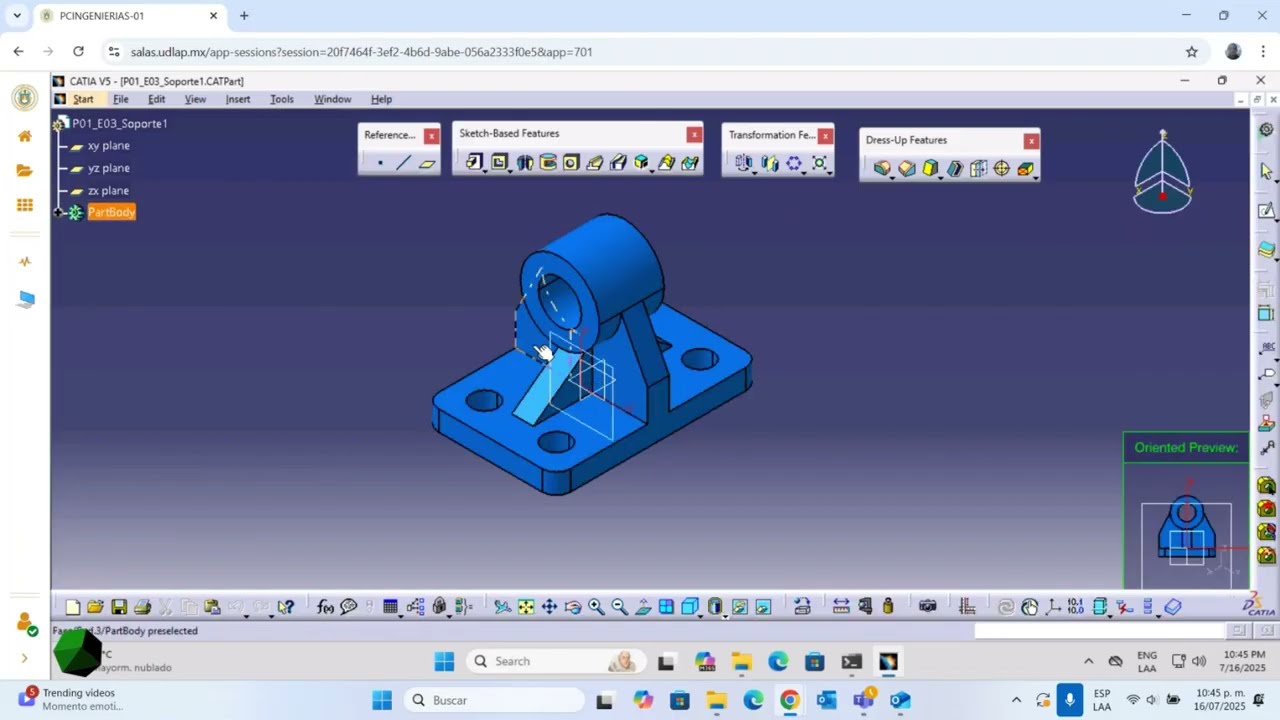
Task: Click the Measure Between icon
Action: point(841,607)
